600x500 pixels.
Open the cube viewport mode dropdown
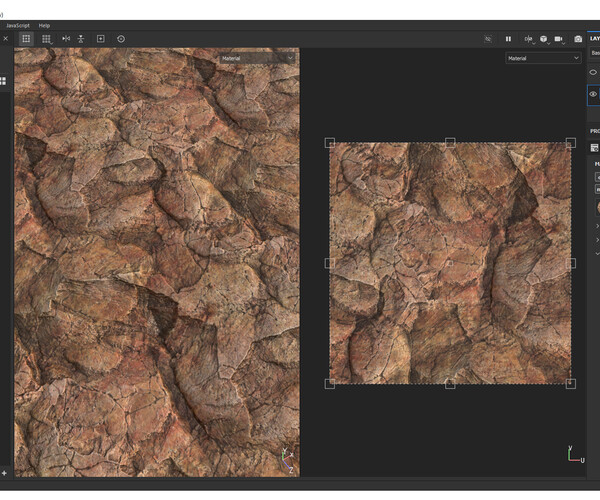click(544, 39)
